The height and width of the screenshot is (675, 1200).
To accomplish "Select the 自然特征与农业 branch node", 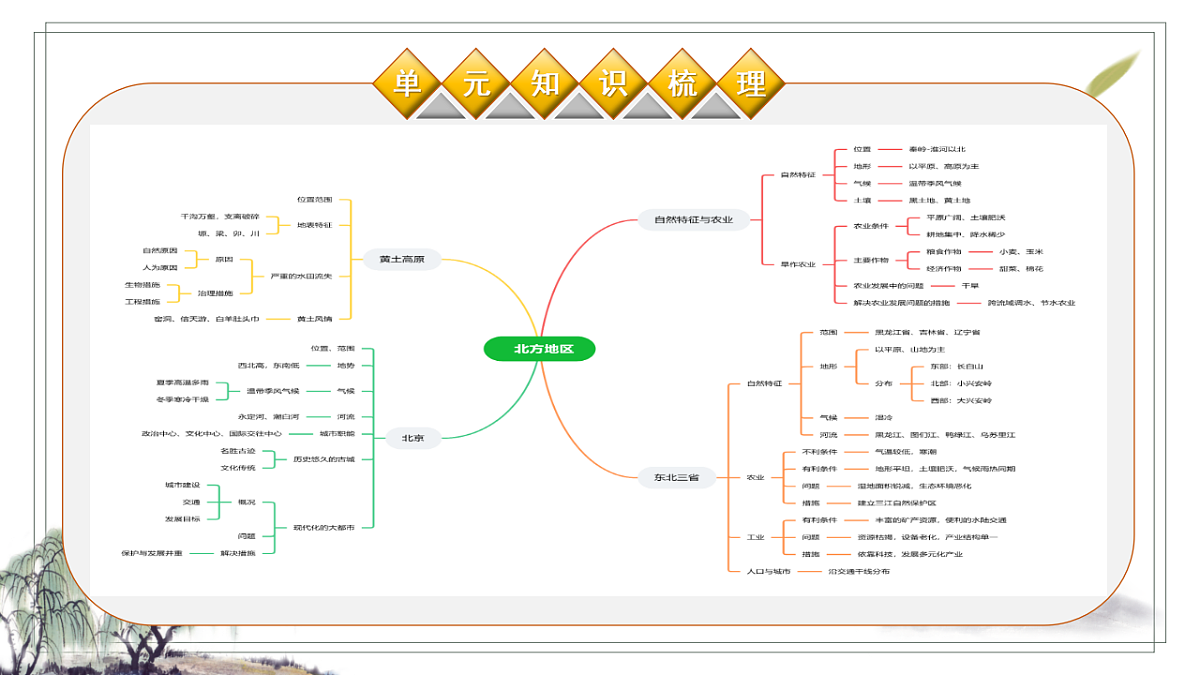I will click(x=693, y=219).
